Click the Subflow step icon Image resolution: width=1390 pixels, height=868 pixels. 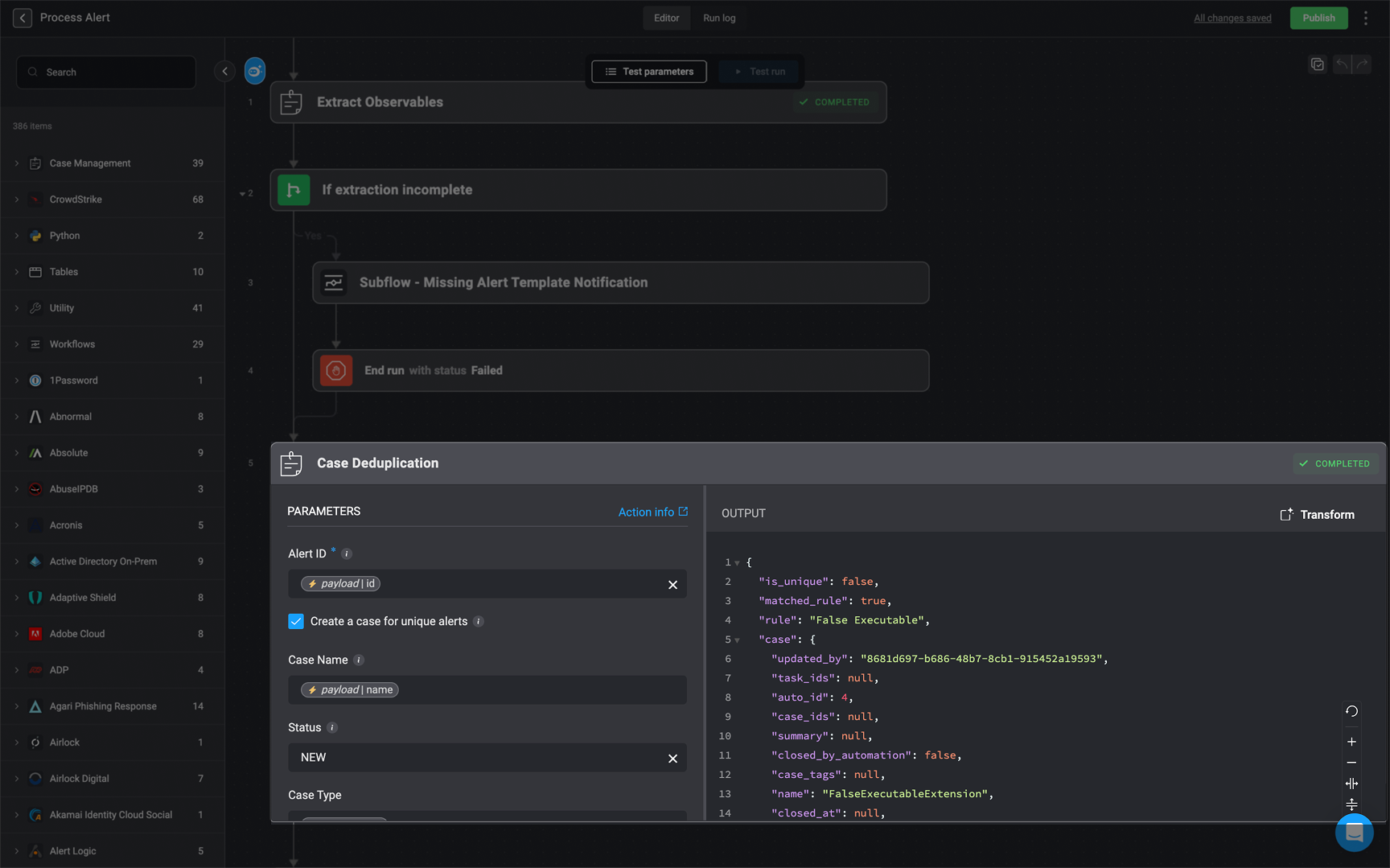coord(333,282)
